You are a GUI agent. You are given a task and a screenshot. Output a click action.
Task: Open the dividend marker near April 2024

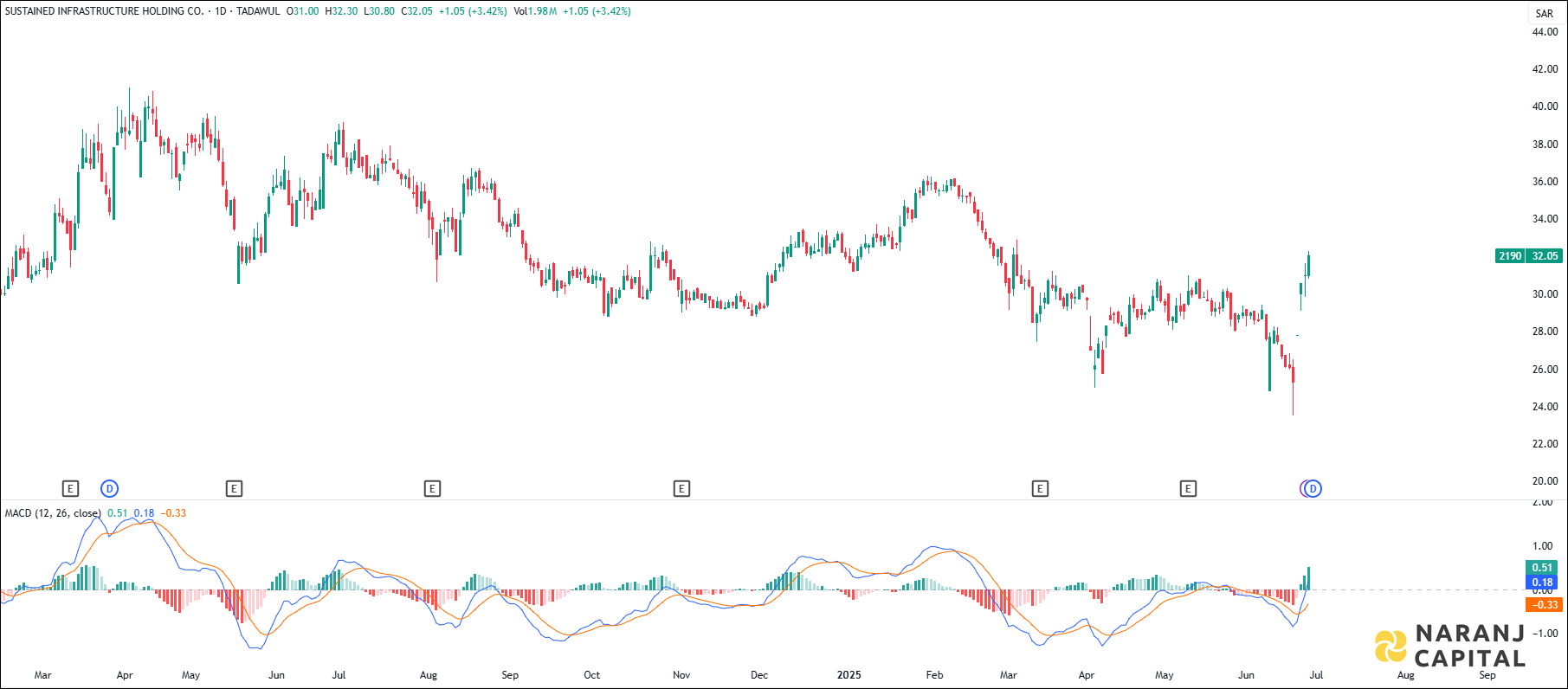pos(109,489)
